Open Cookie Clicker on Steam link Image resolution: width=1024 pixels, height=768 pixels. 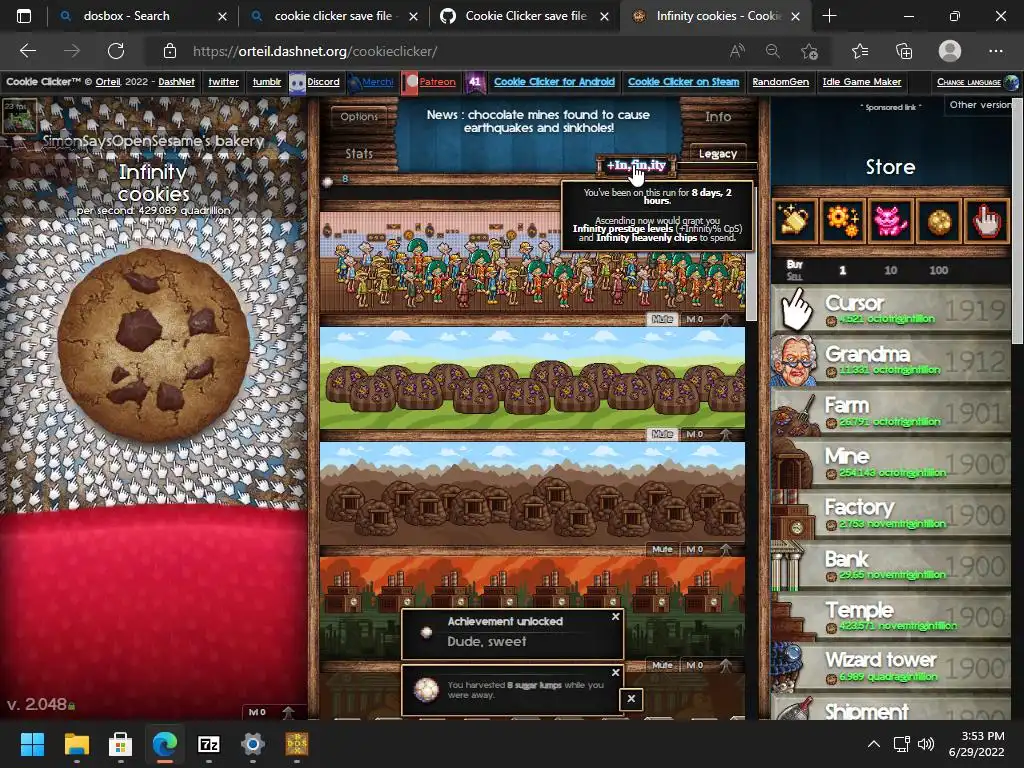pos(684,82)
